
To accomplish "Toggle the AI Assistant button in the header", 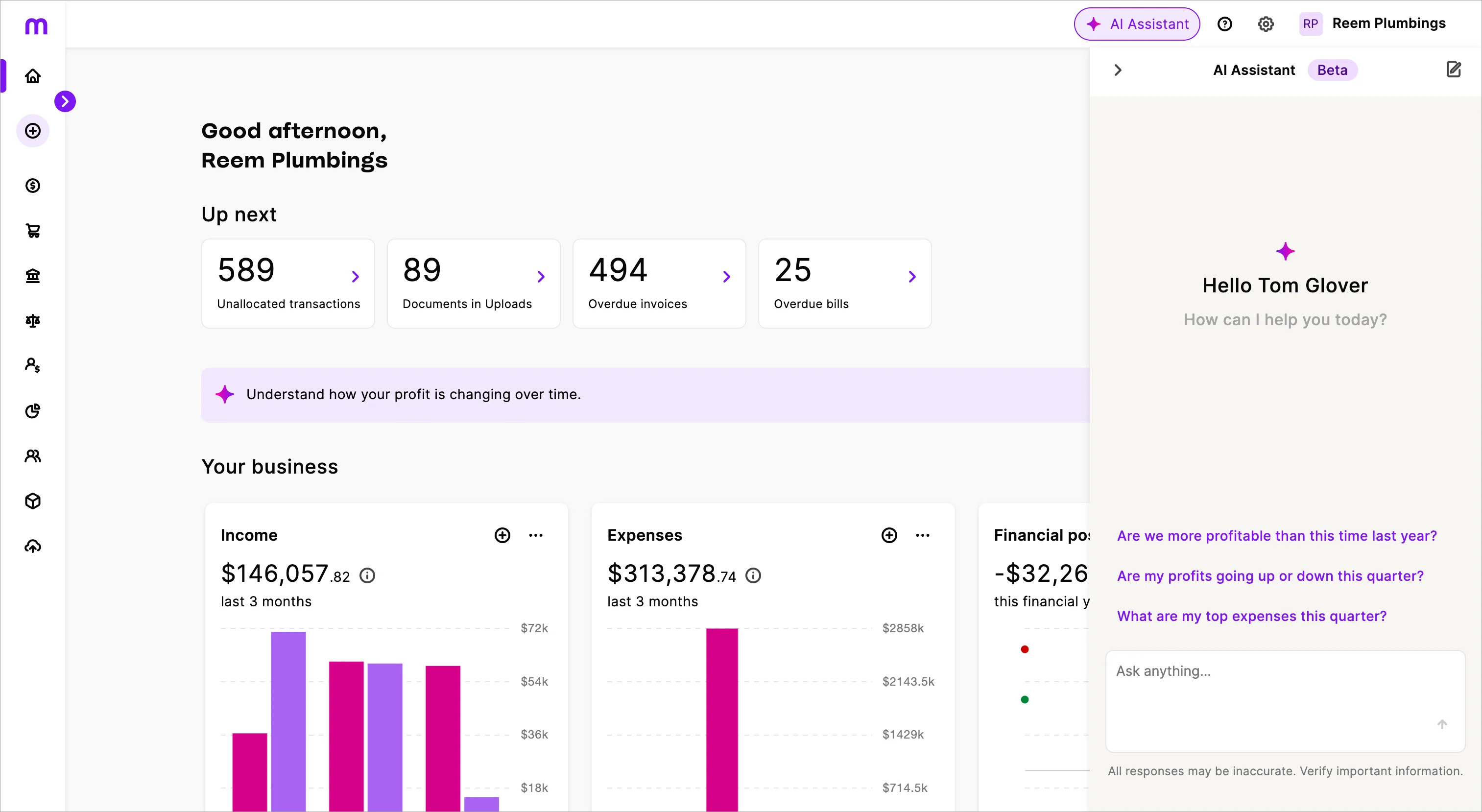I will point(1136,24).
